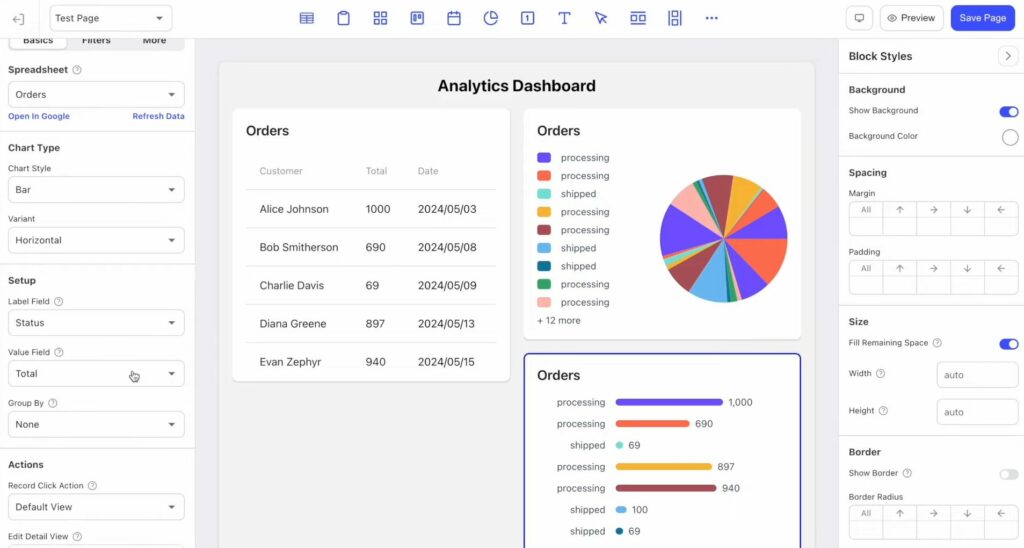Enable the Show Border switch

click(1008, 474)
